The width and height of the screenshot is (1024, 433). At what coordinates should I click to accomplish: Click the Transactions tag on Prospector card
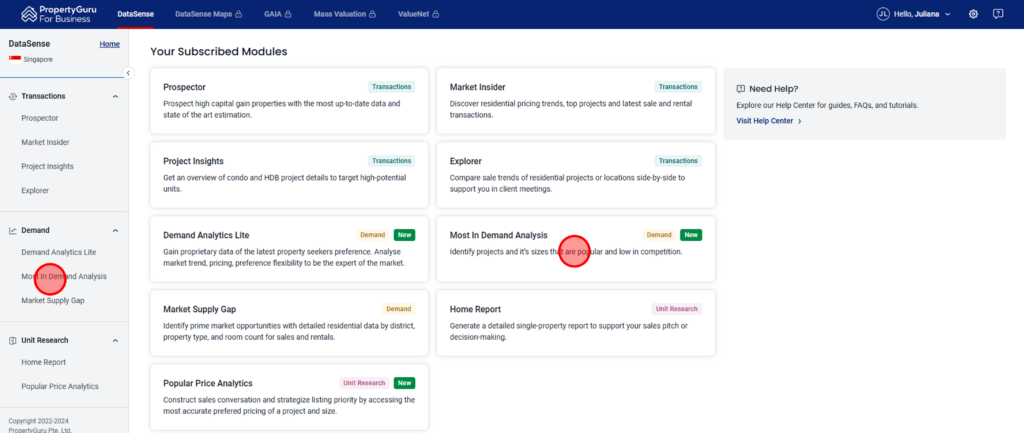(391, 87)
